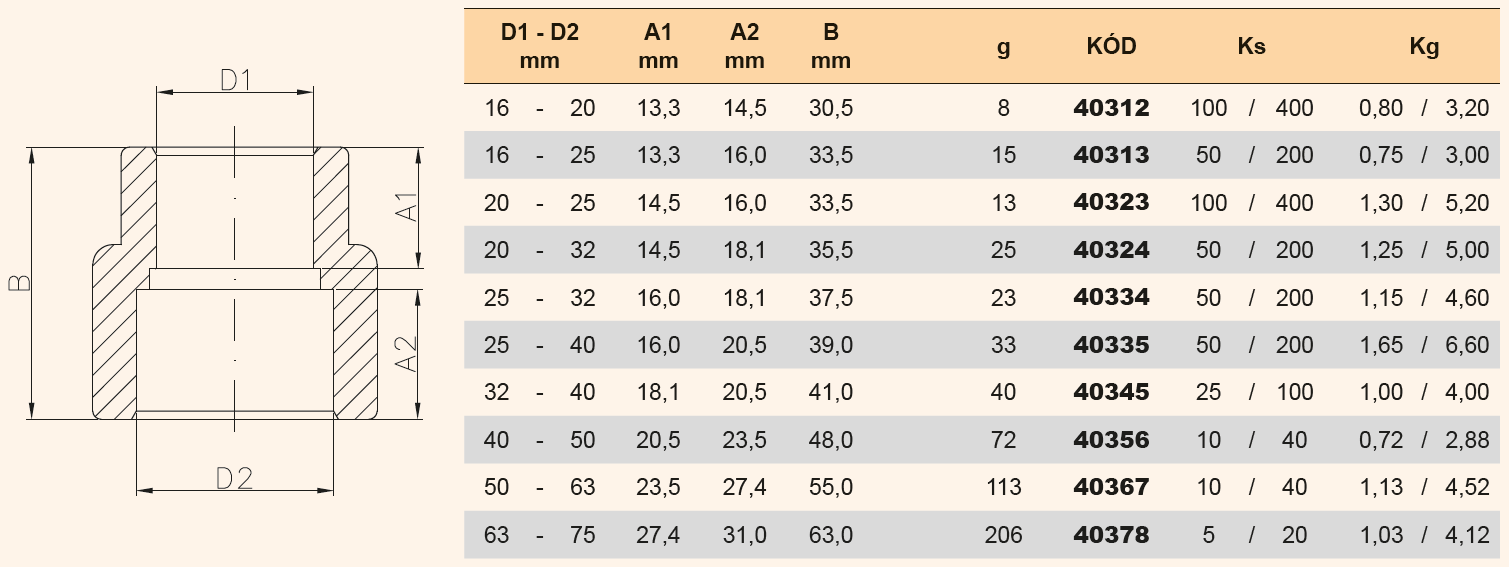Click the B value 30,5
The image size is (1509, 567).
click(x=831, y=108)
